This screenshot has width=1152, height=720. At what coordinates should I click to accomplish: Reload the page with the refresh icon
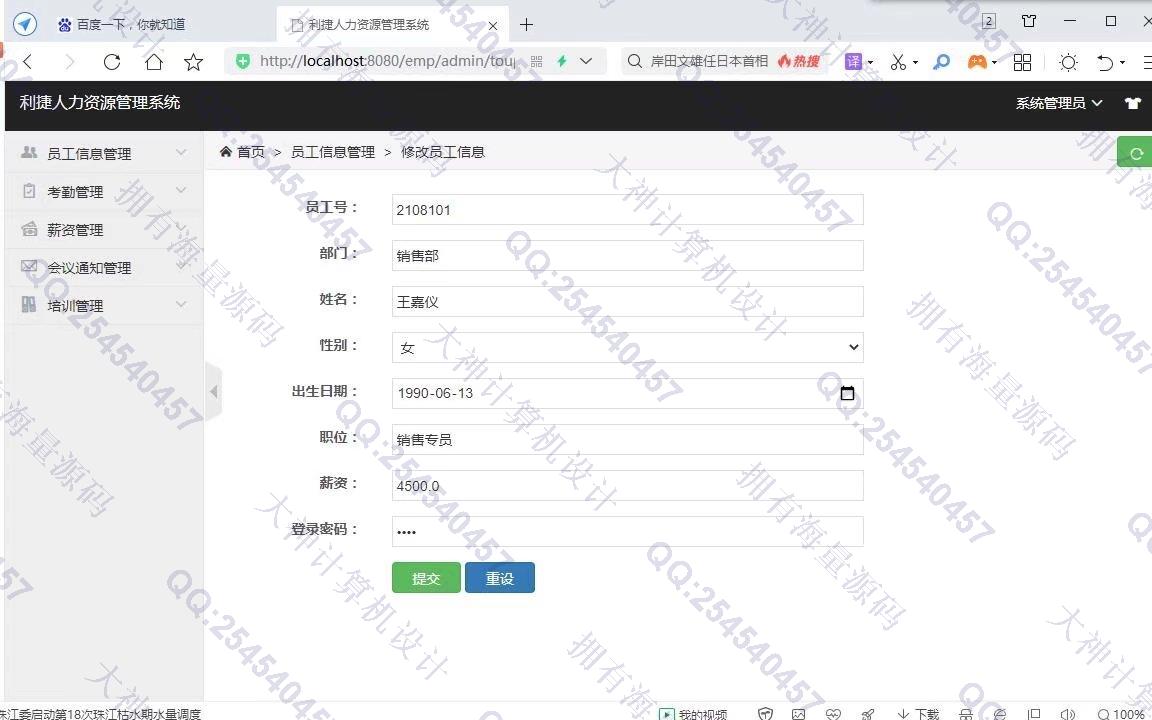tap(112, 62)
